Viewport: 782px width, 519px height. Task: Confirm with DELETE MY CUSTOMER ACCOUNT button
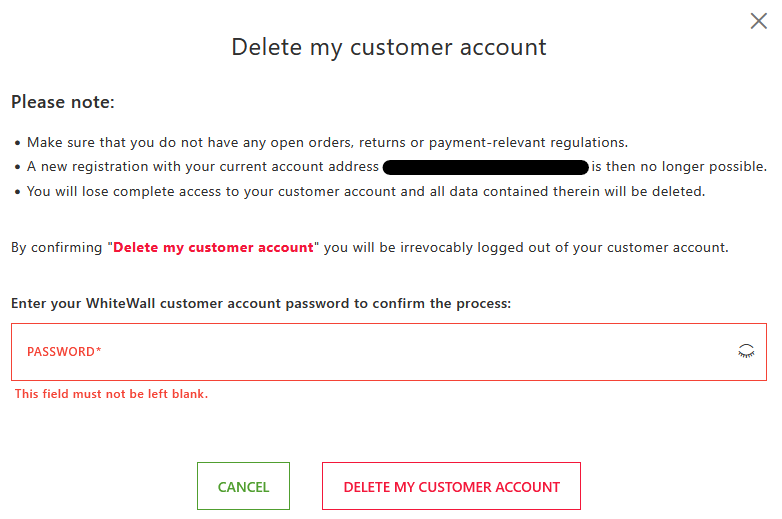coord(451,486)
